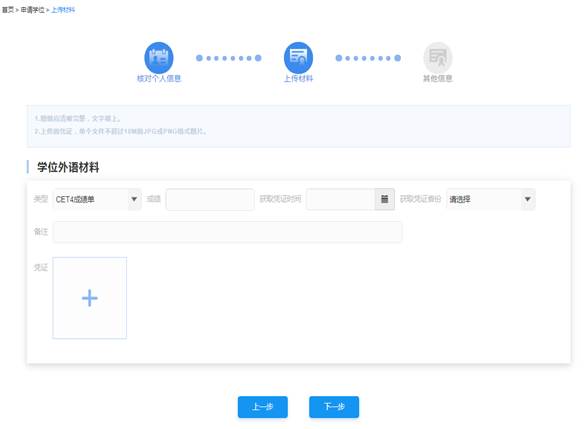Select the 核对个人信息 step label
Image resolution: width=586 pixels, height=429 pixels.
point(159,78)
